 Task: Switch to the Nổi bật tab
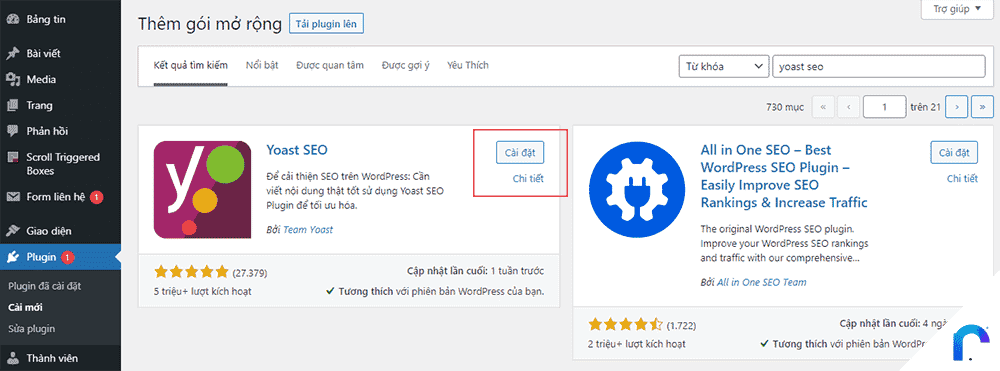click(x=262, y=65)
